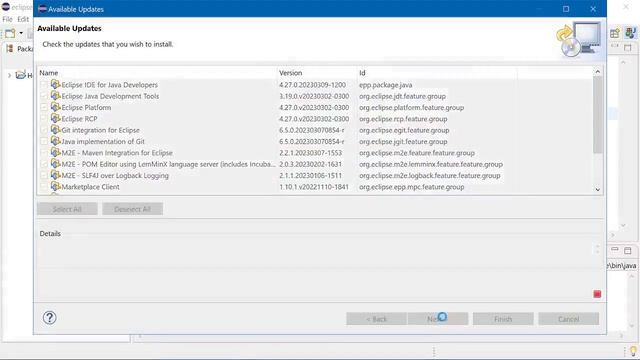Image resolution: width=640 pixels, height=360 pixels.
Task: Click the Finish button
Action: click(503, 319)
